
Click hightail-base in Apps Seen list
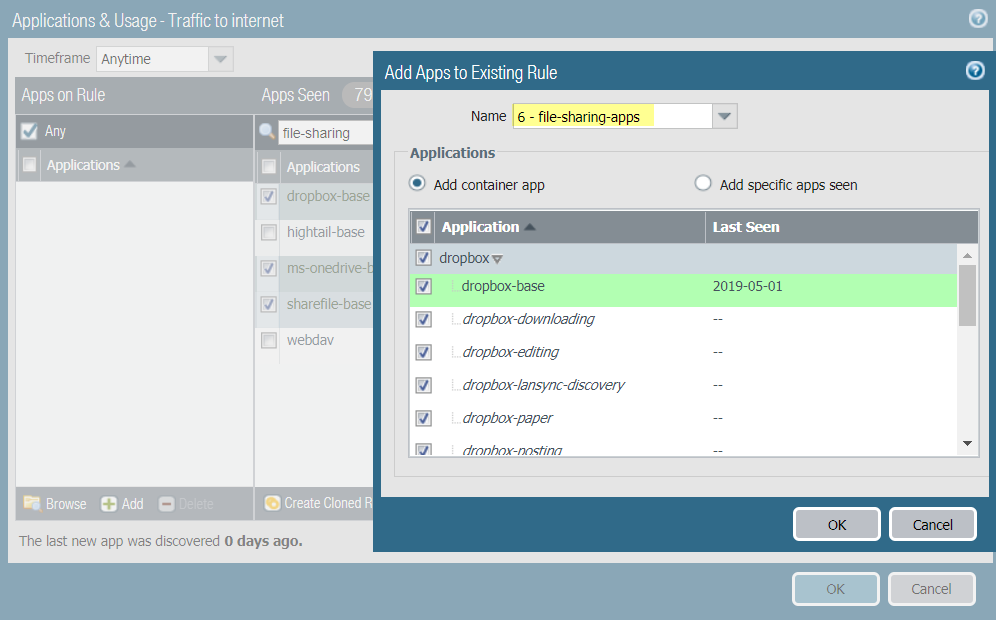(x=325, y=232)
